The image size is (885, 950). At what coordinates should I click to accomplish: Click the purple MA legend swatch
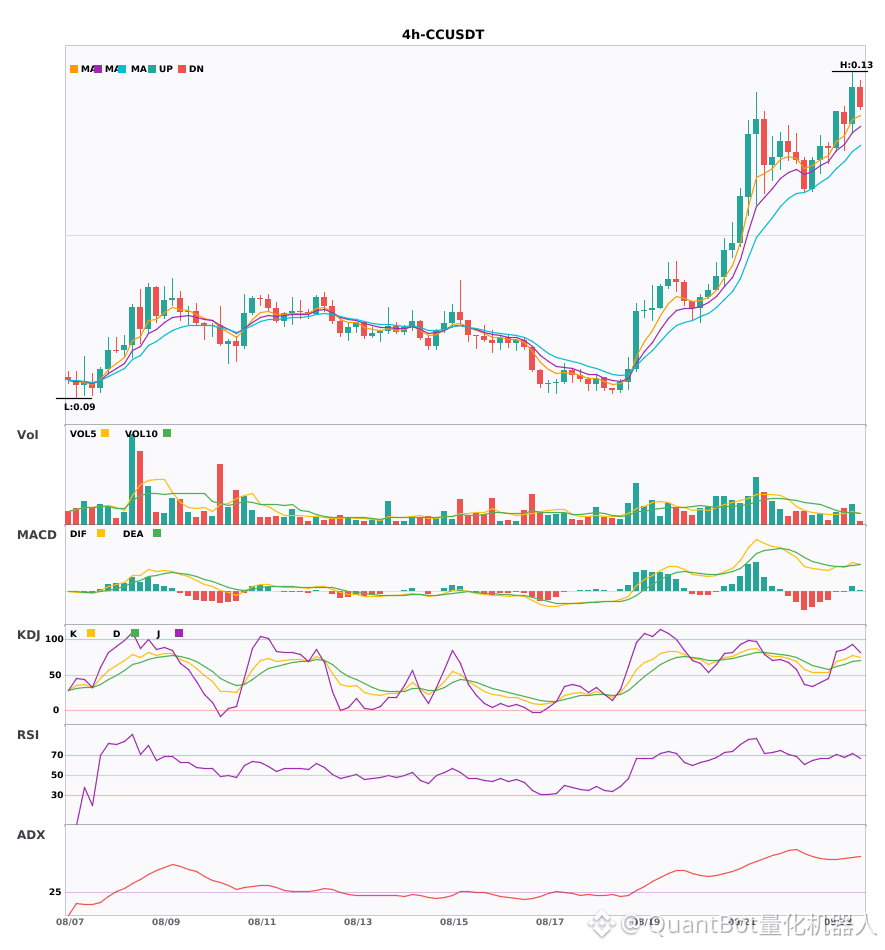coord(98,69)
